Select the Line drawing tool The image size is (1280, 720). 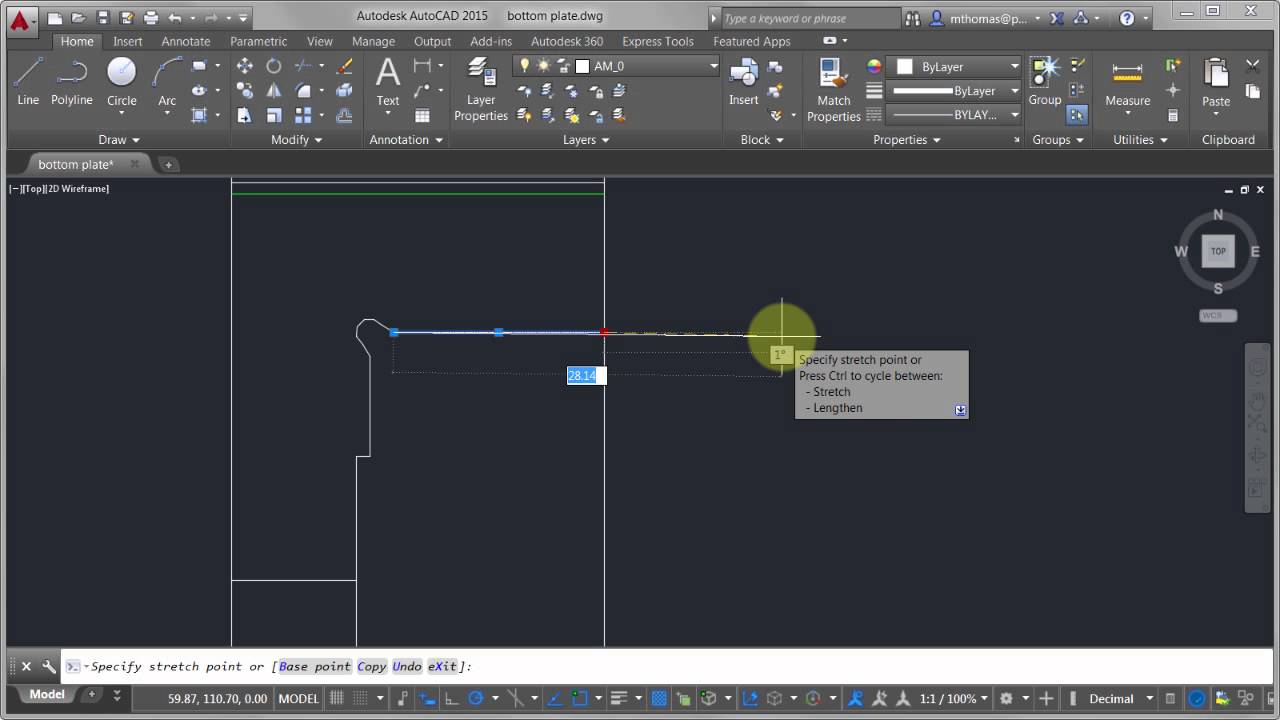pos(28,81)
